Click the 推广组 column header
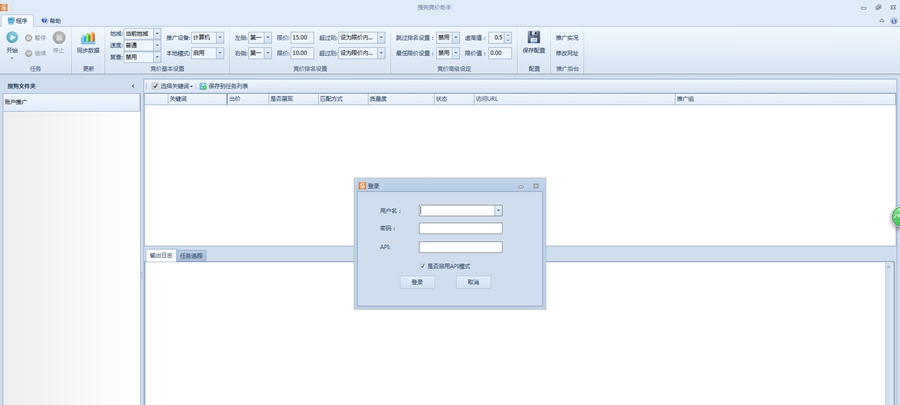The height and width of the screenshot is (405, 900). tap(785, 99)
